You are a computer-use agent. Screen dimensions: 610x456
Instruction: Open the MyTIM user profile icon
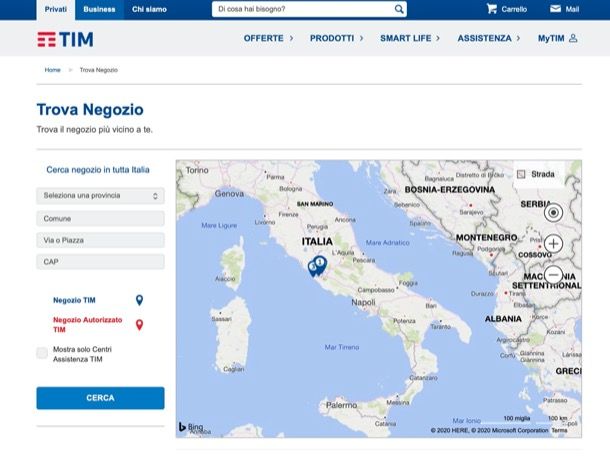point(573,38)
